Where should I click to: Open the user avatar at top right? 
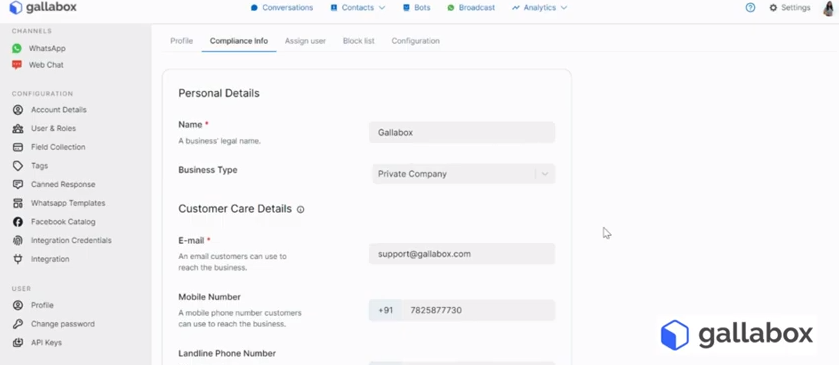(830, 8)
